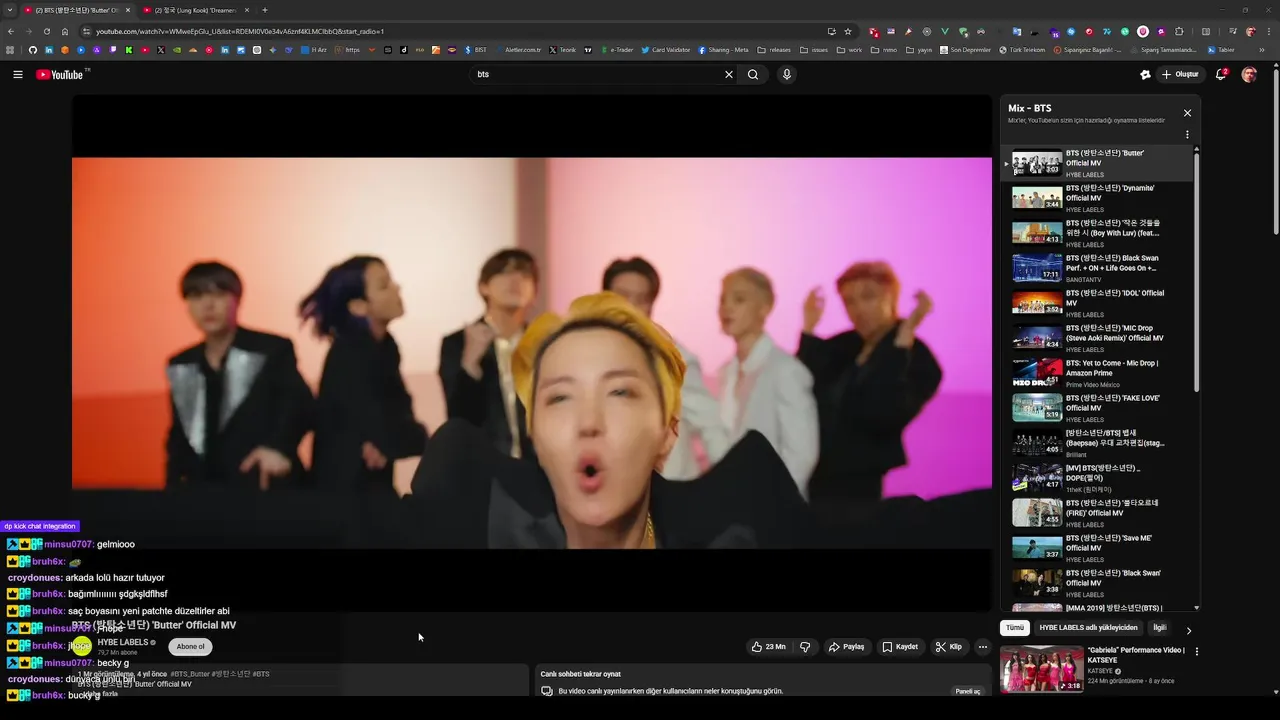
Task: Open Mix playlist three-dot options
Action: tap(1187, 134)
